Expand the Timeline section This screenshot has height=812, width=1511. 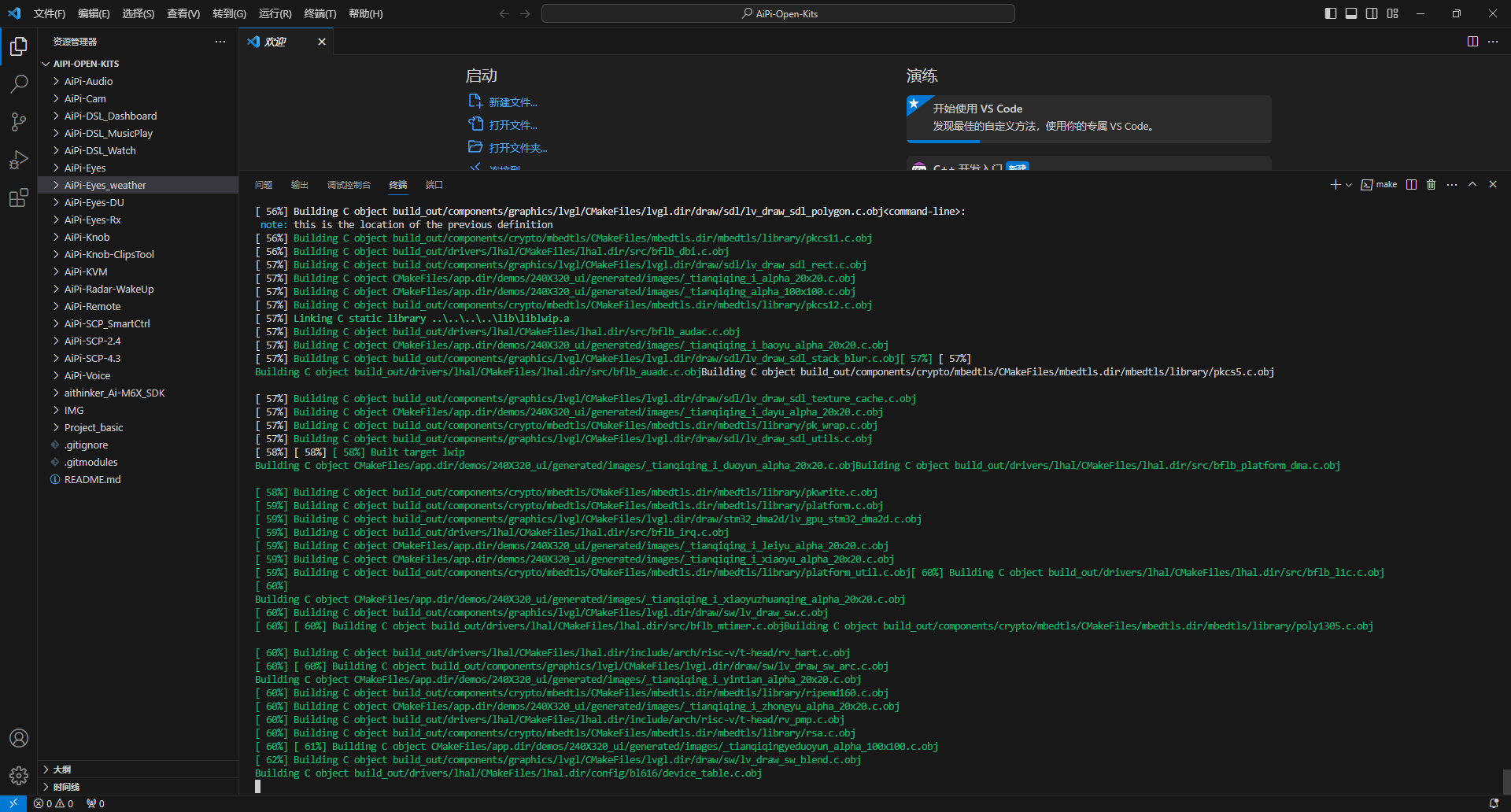point(138,787)
